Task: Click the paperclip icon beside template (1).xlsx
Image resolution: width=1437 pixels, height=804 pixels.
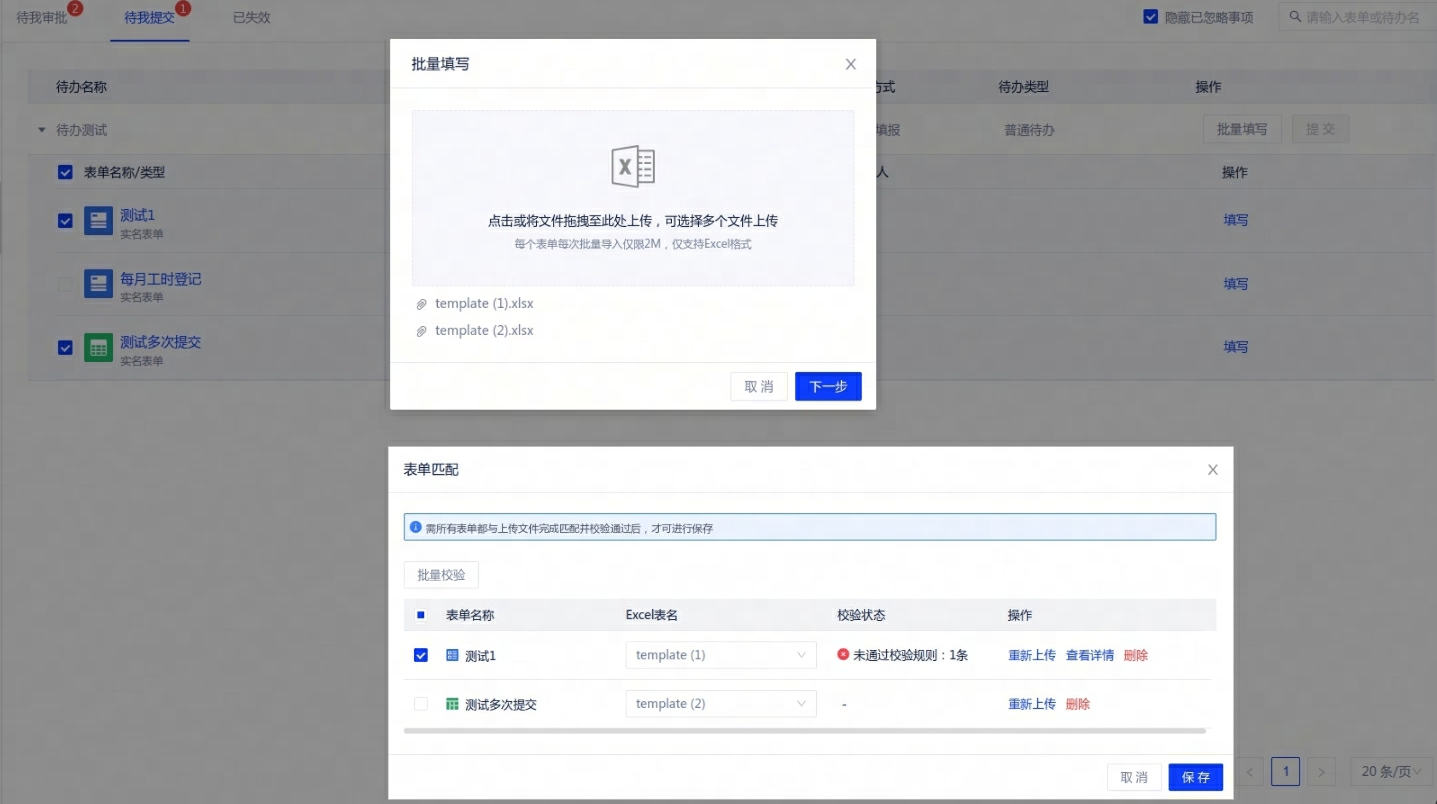Action: (421, 304)
